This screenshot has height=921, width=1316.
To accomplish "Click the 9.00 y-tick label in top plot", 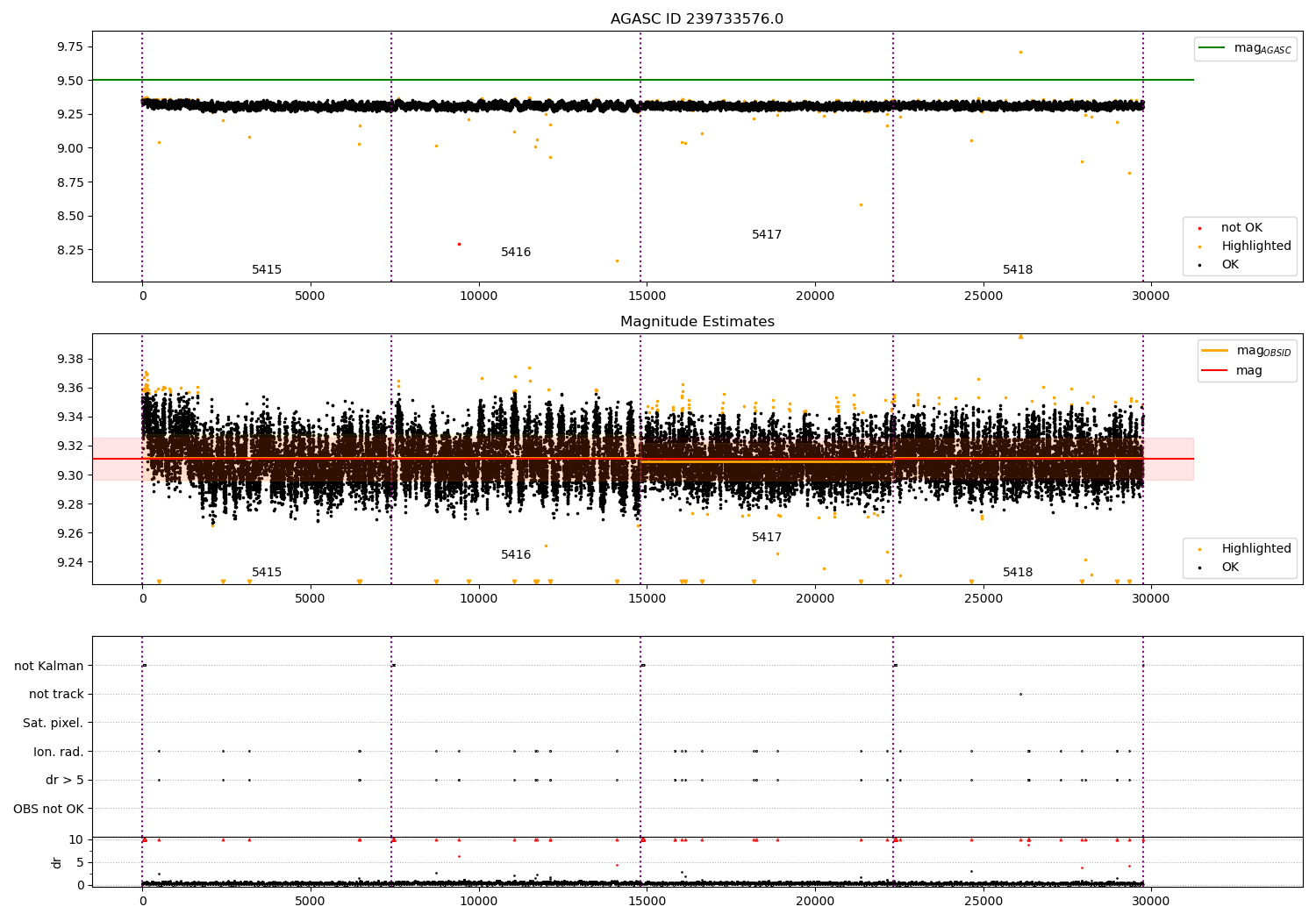I will [x=69, y=148].
